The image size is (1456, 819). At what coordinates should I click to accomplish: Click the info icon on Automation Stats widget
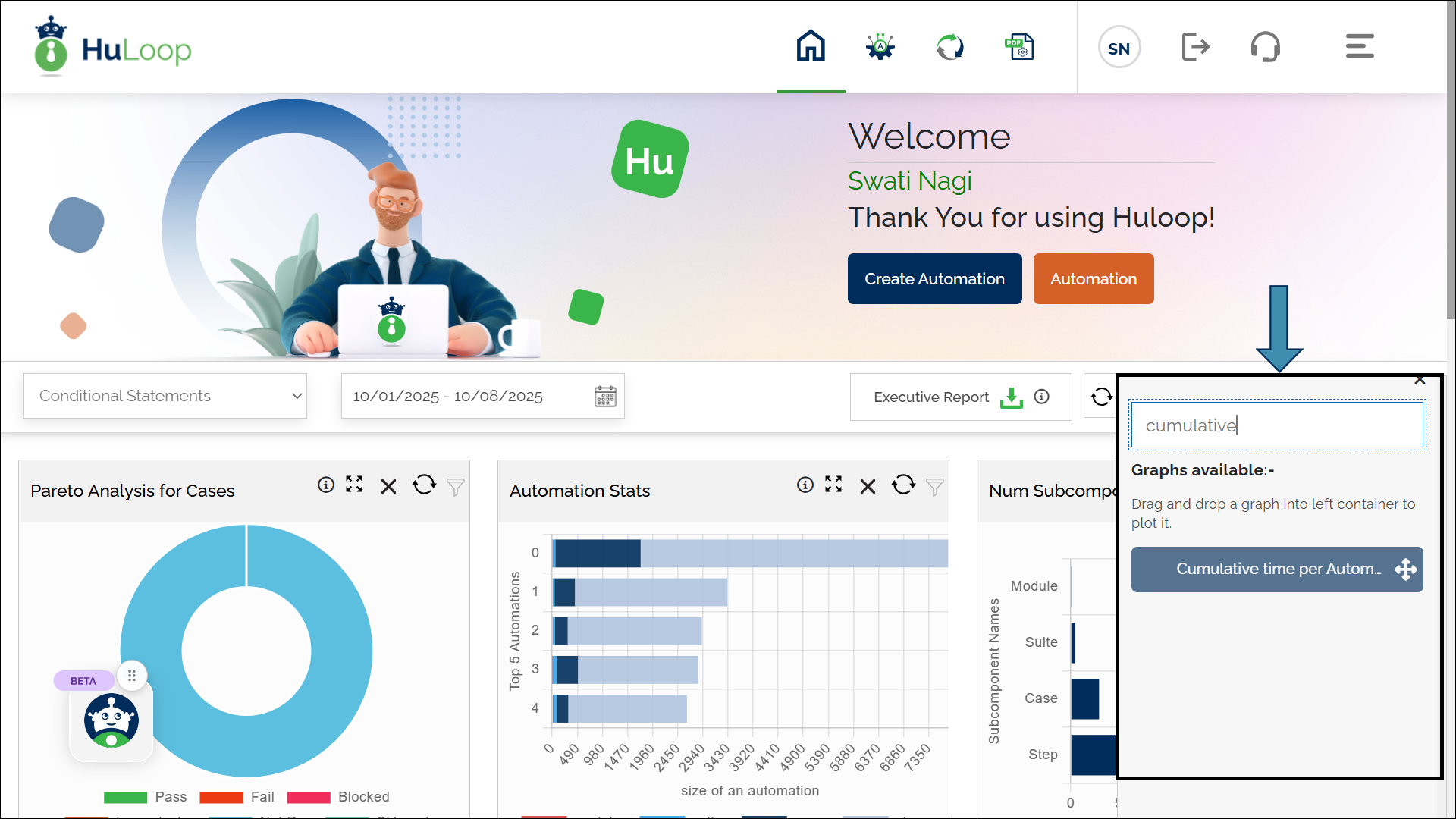click(x=805, y=485)
